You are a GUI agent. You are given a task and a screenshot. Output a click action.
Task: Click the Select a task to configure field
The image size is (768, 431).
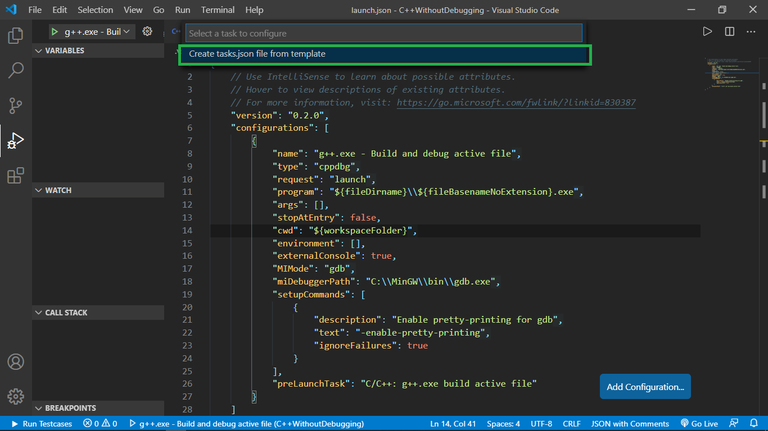point(383,33)
